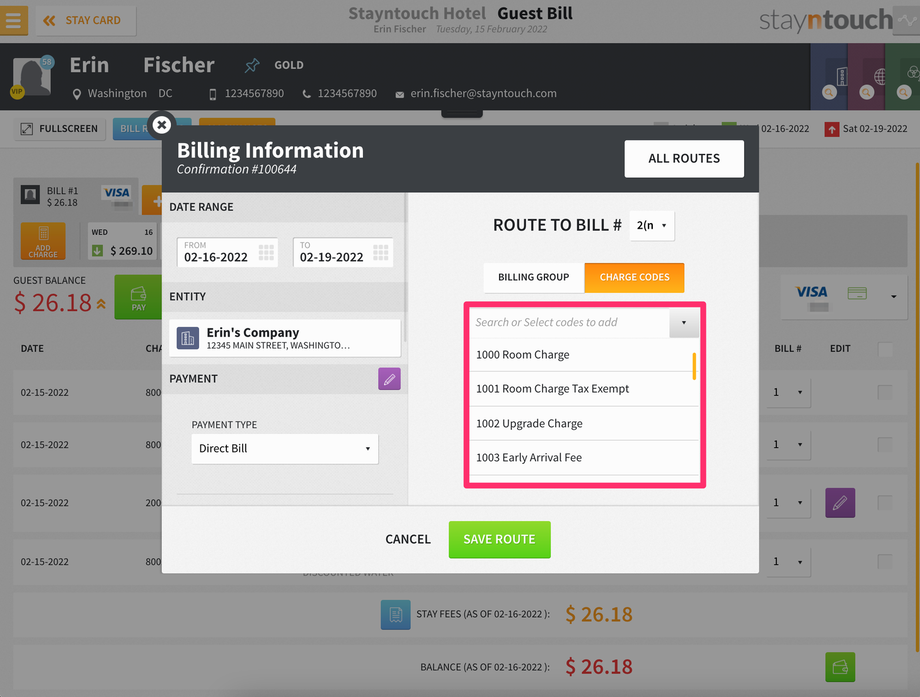Click purple edit pencil in transaction row
This screenshot has height=697, width=920.
840,503
